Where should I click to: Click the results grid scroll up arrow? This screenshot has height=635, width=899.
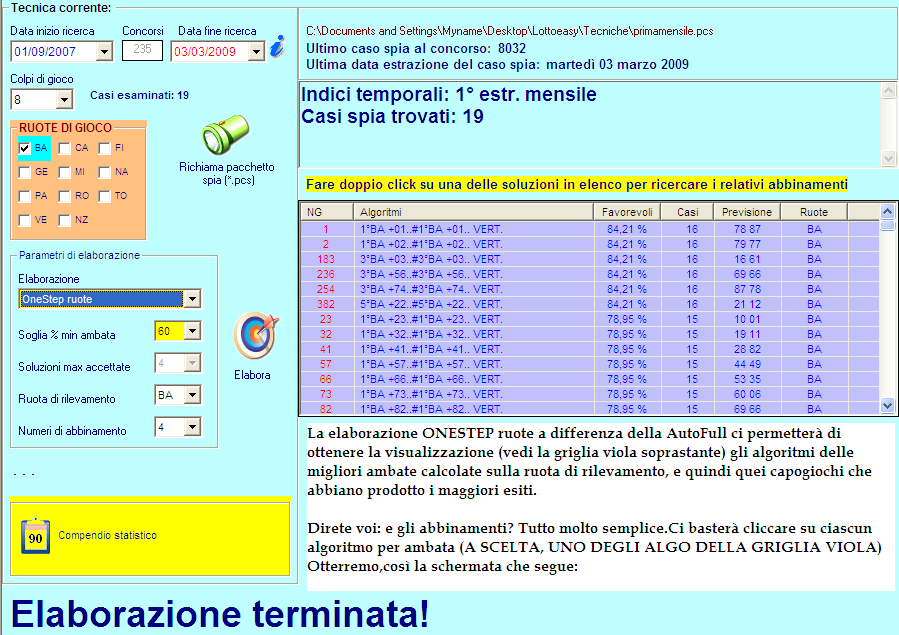tap(888, 211)
